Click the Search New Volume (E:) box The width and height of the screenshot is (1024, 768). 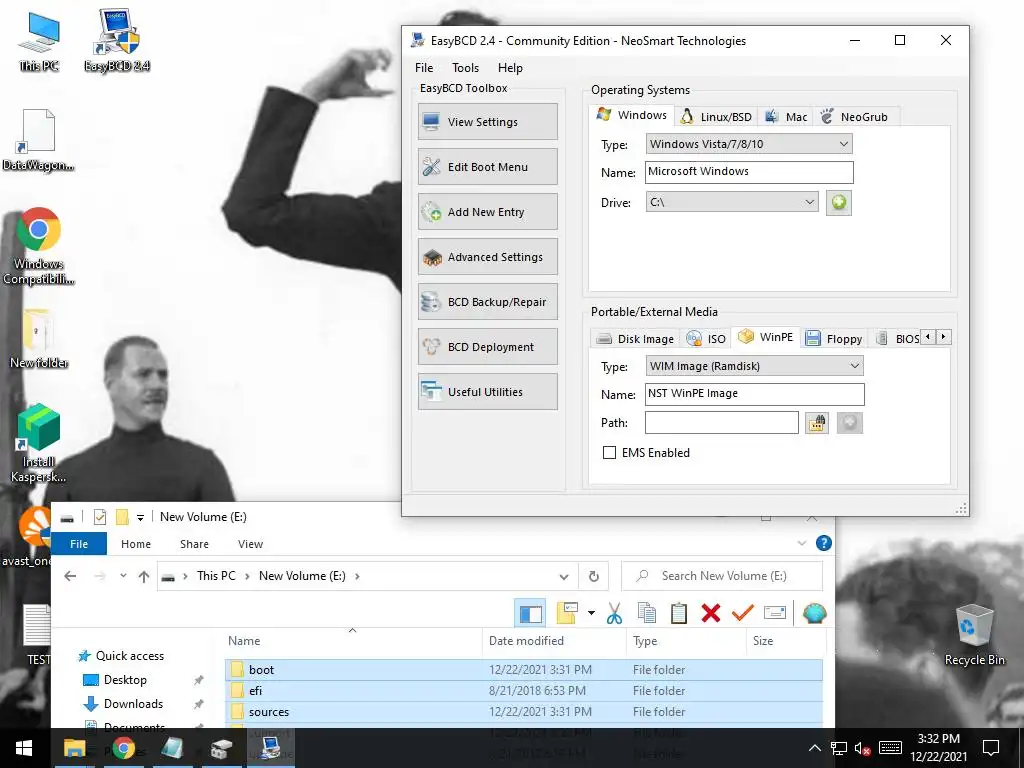pos(722,576)
